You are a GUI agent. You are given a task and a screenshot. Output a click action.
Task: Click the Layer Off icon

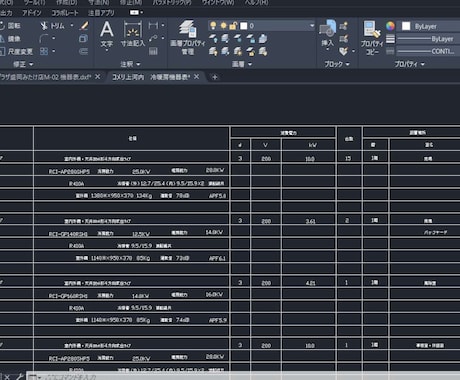click(213, 39)
